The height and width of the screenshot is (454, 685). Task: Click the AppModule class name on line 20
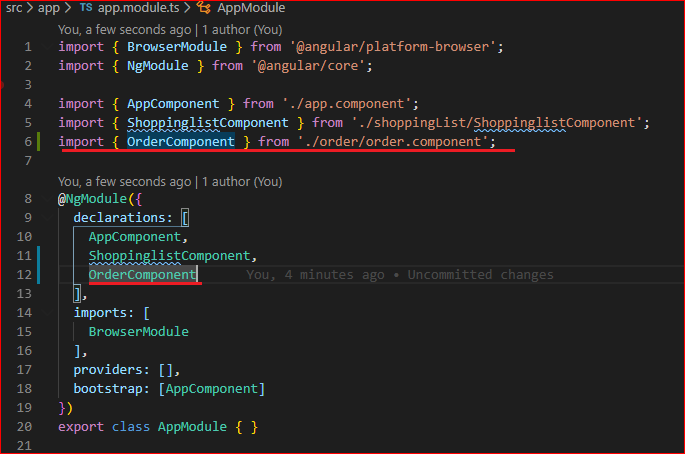click(192, 427)
